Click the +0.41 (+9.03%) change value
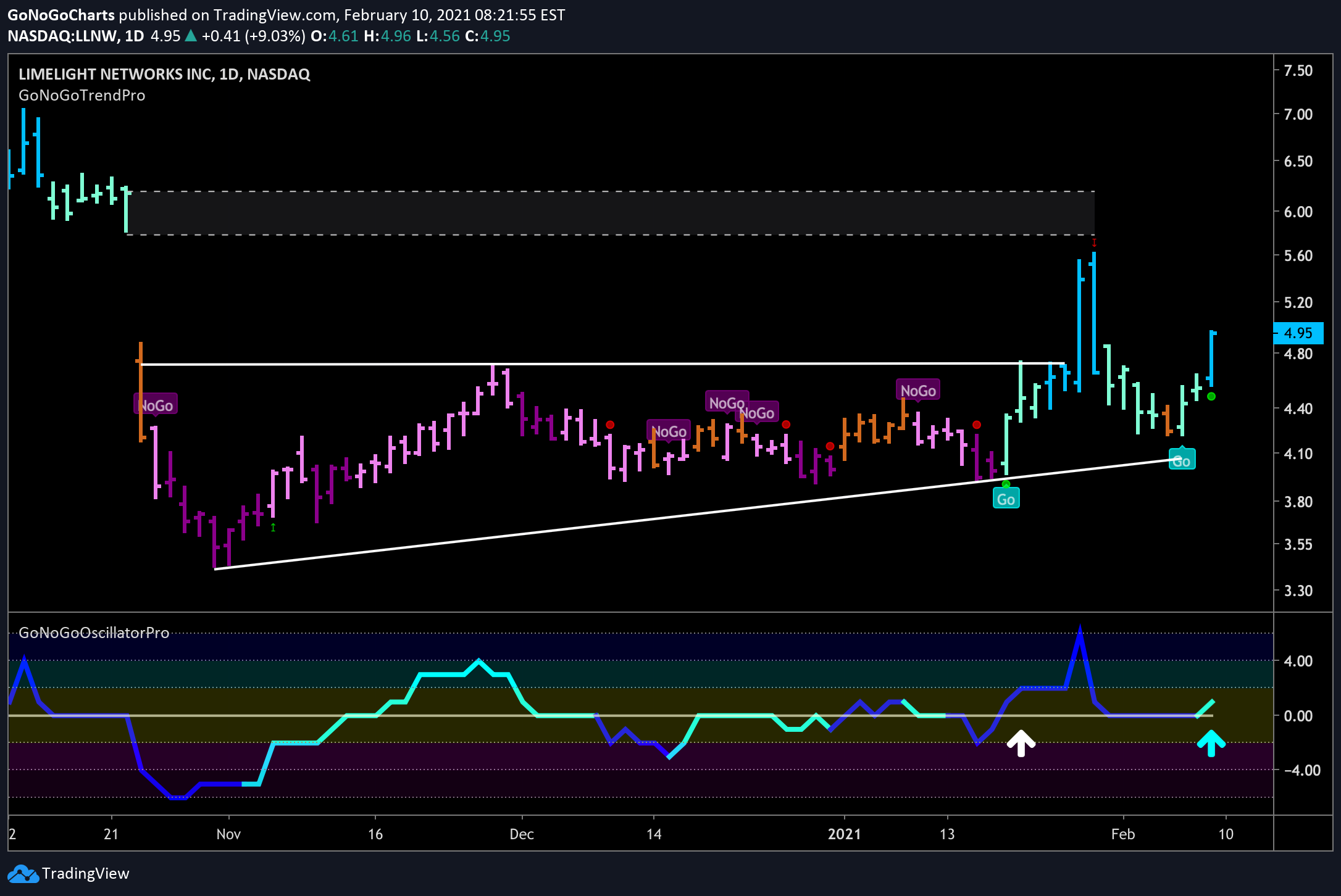 [x=254, y=36]
